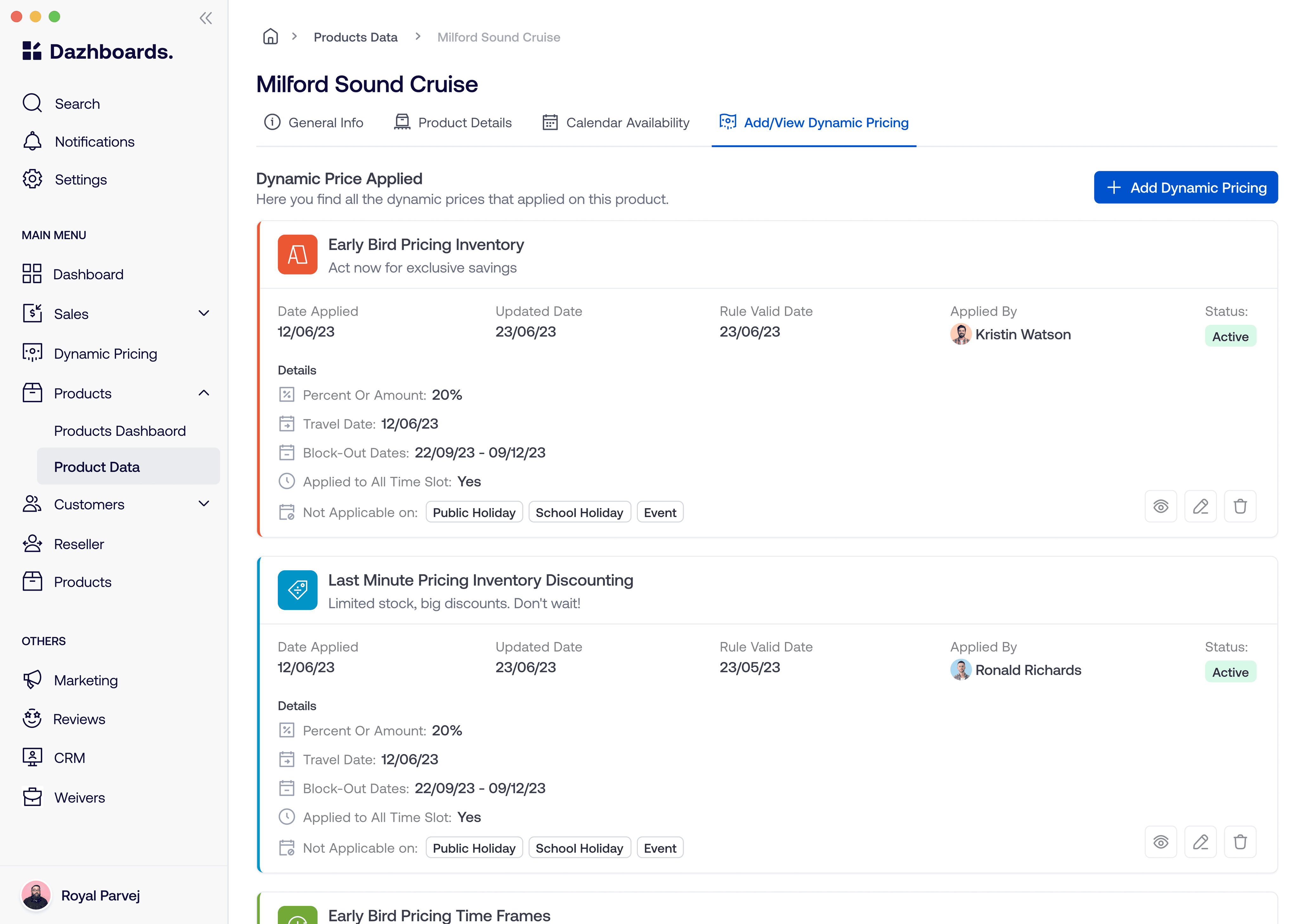Viewport: 1299px width, 924px height.
Task: Expand the Sales menu chevron
Action: [x=204, y=313]
